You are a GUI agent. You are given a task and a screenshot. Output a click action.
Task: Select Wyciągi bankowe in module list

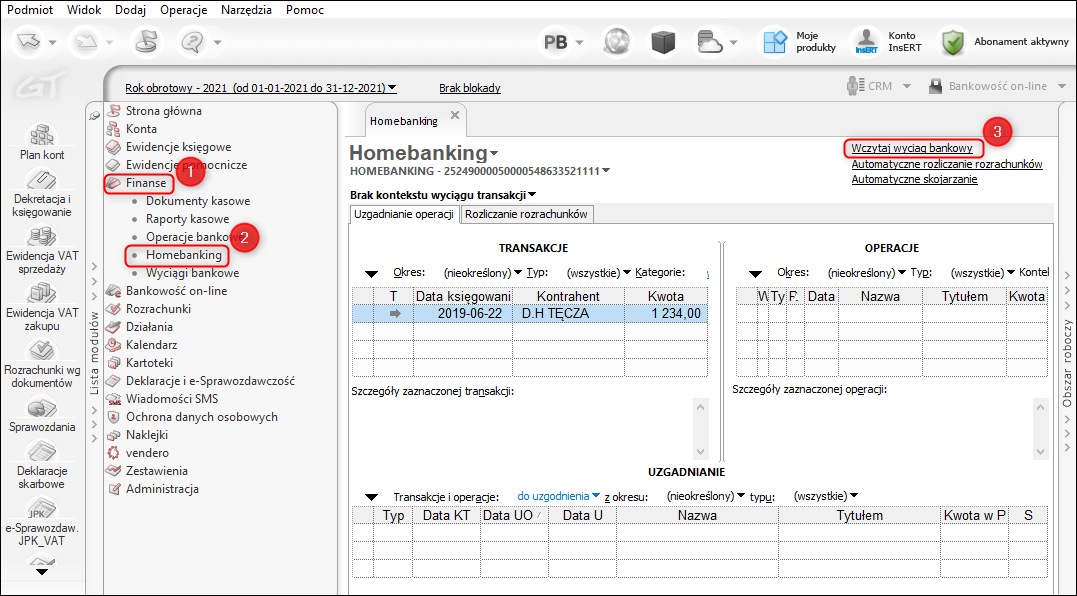click(192, 273)
